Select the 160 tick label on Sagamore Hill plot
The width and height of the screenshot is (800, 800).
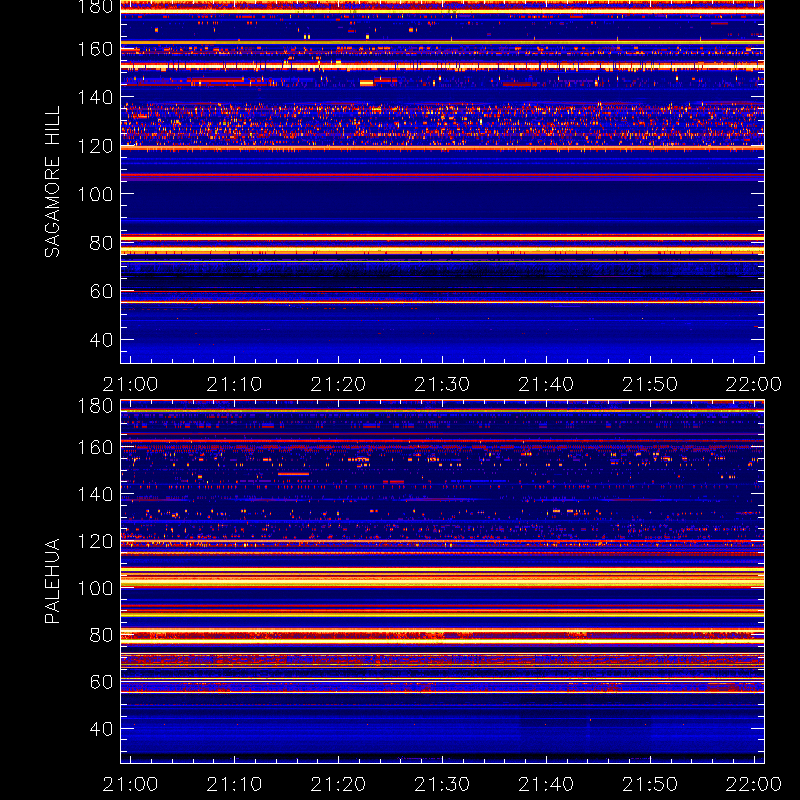(x=95, y=49)
